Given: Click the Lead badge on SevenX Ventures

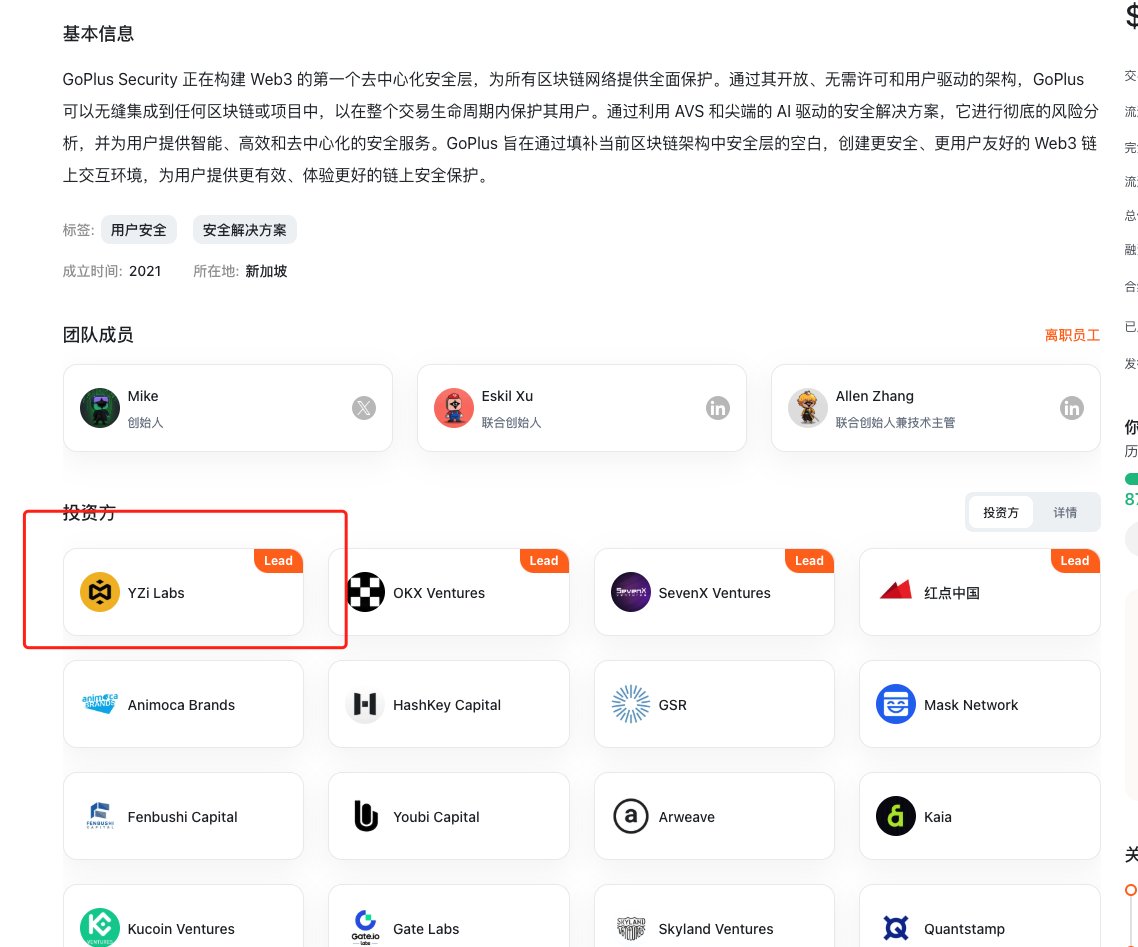Looking at the screenshot, I should pyautogui.click(x=809, y=560).
